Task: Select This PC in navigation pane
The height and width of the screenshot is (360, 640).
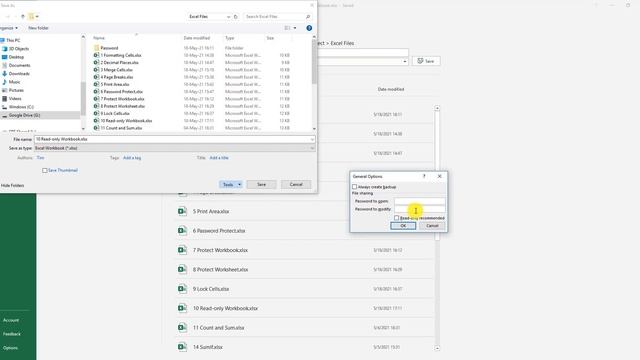Action: [13, 40]
